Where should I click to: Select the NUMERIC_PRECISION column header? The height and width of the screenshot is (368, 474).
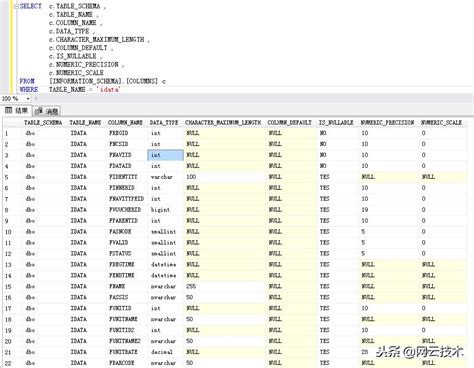[387, 123]
